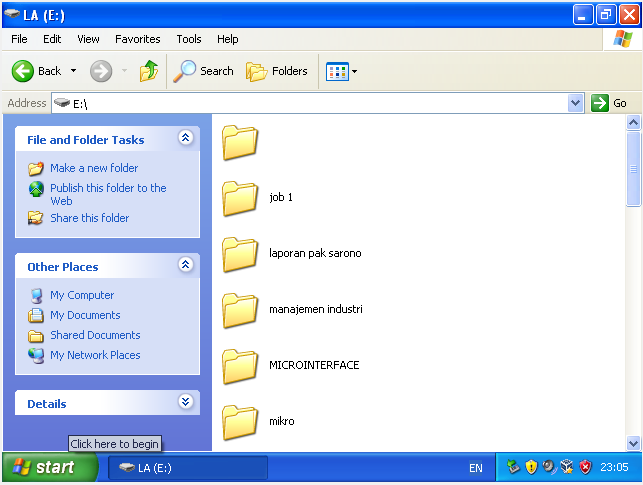Viewport: 643px width, 485px height.
Task: Open Shared Documents link
Action: (95, 335)
